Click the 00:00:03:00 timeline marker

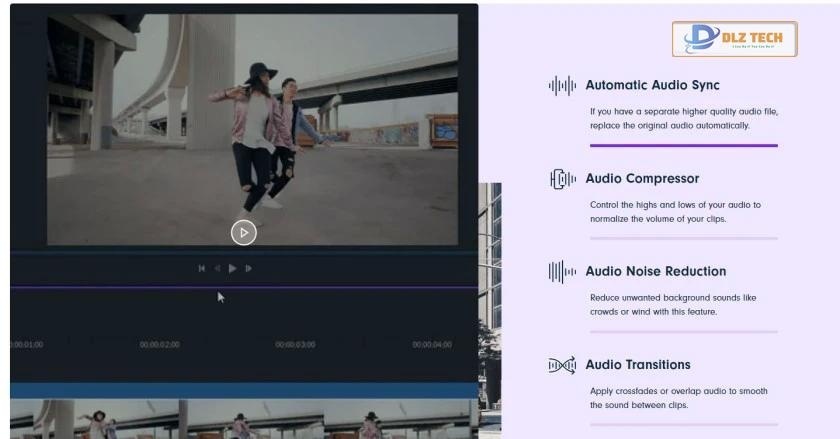295,345
